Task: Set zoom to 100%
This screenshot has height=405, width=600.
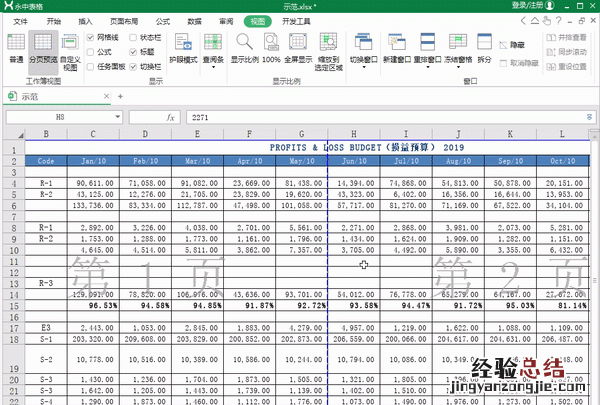Action: [x=272, y=49]
